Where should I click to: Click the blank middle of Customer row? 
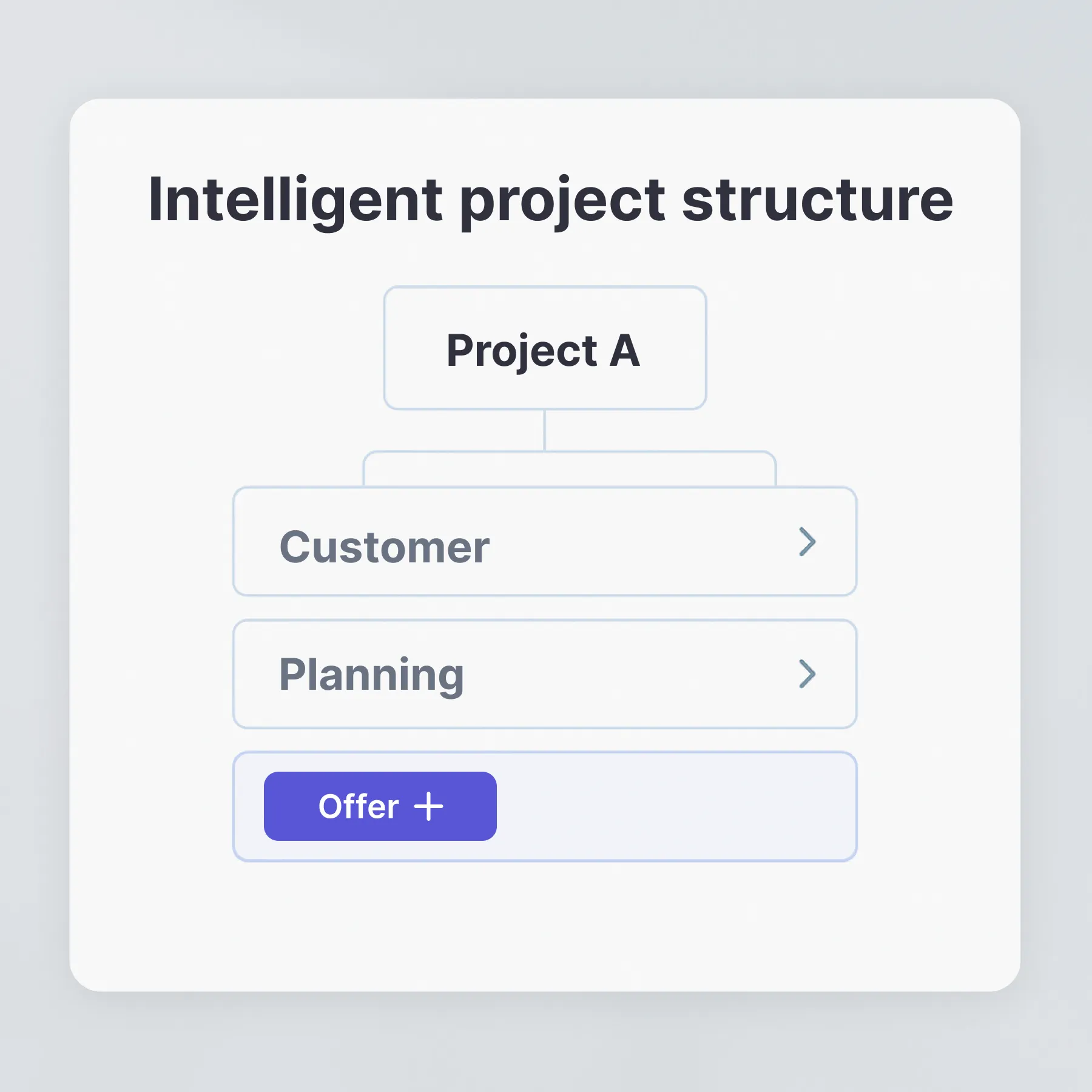click(x=643, y=542)
